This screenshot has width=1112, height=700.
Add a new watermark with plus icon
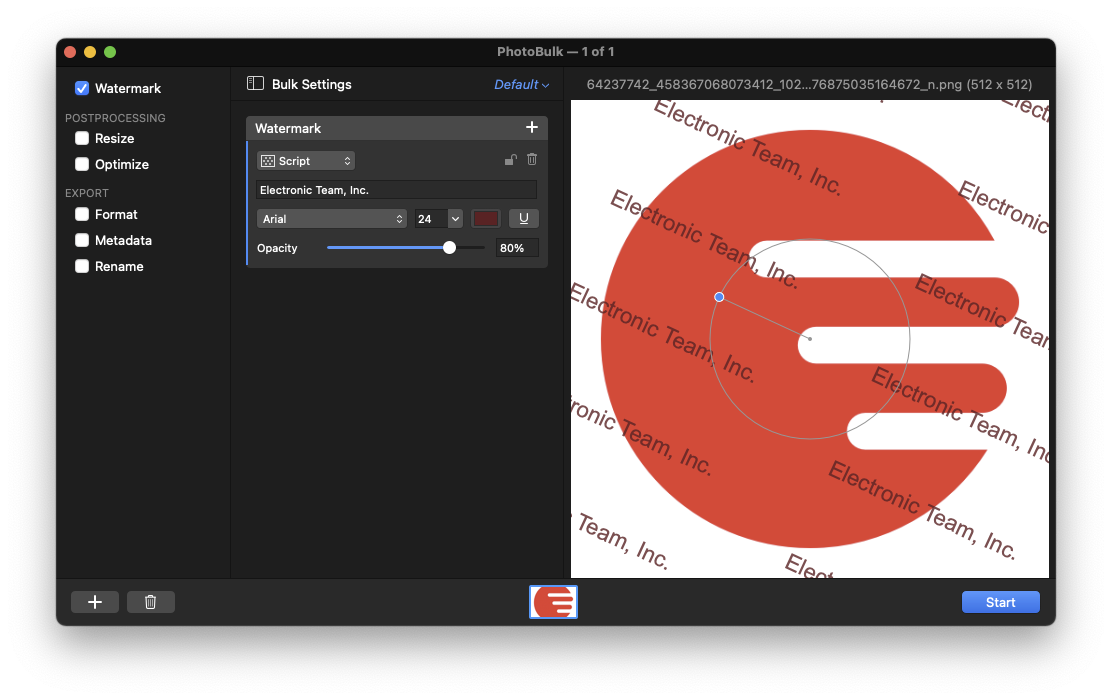coord(532,128)
